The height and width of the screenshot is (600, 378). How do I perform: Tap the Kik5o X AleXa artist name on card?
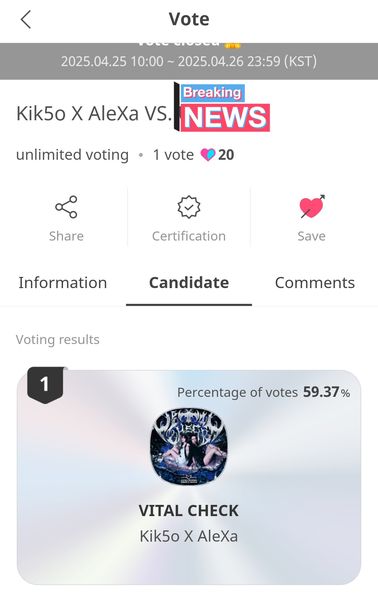tap(189, 536)
